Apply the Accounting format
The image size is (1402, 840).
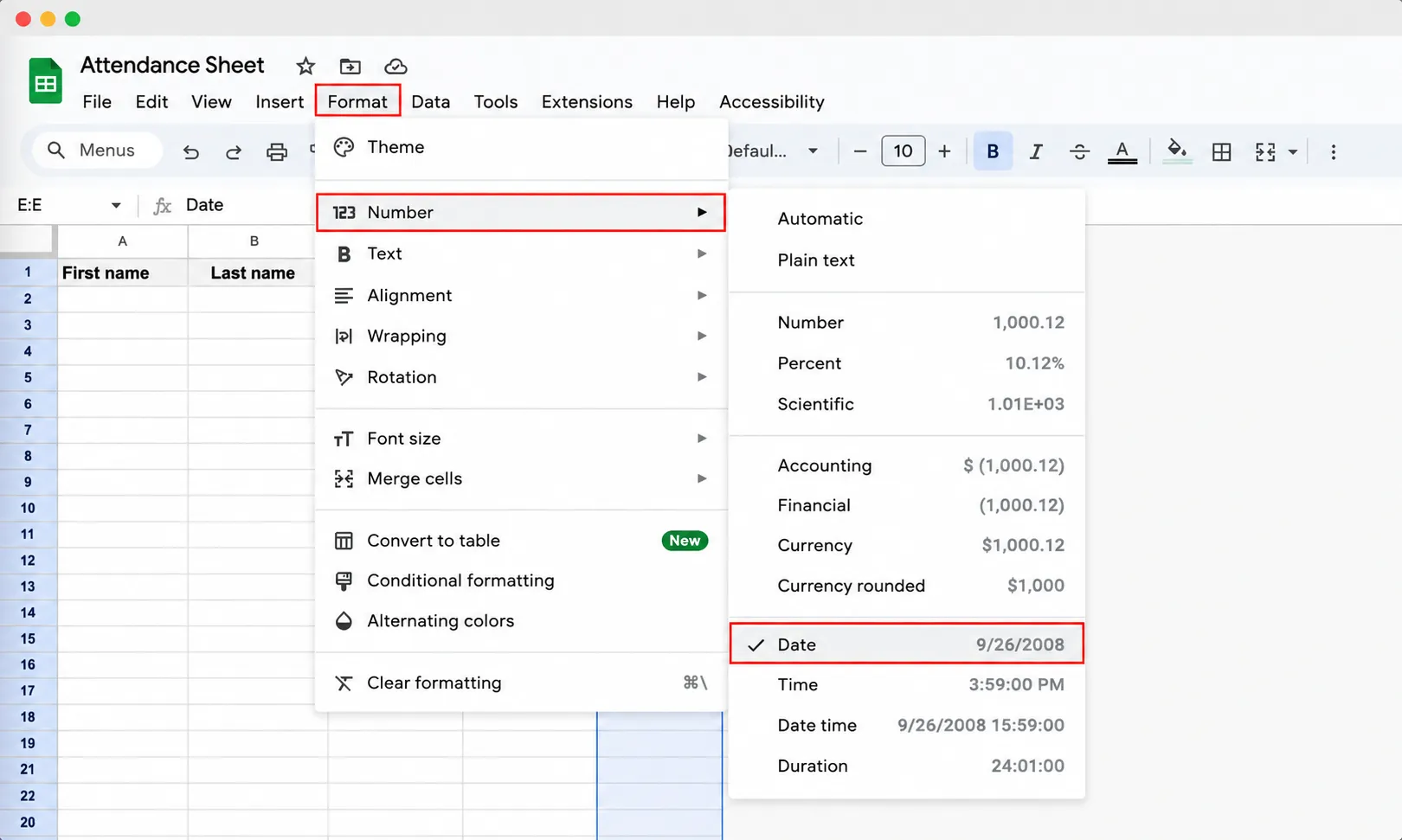click(907, 465)
